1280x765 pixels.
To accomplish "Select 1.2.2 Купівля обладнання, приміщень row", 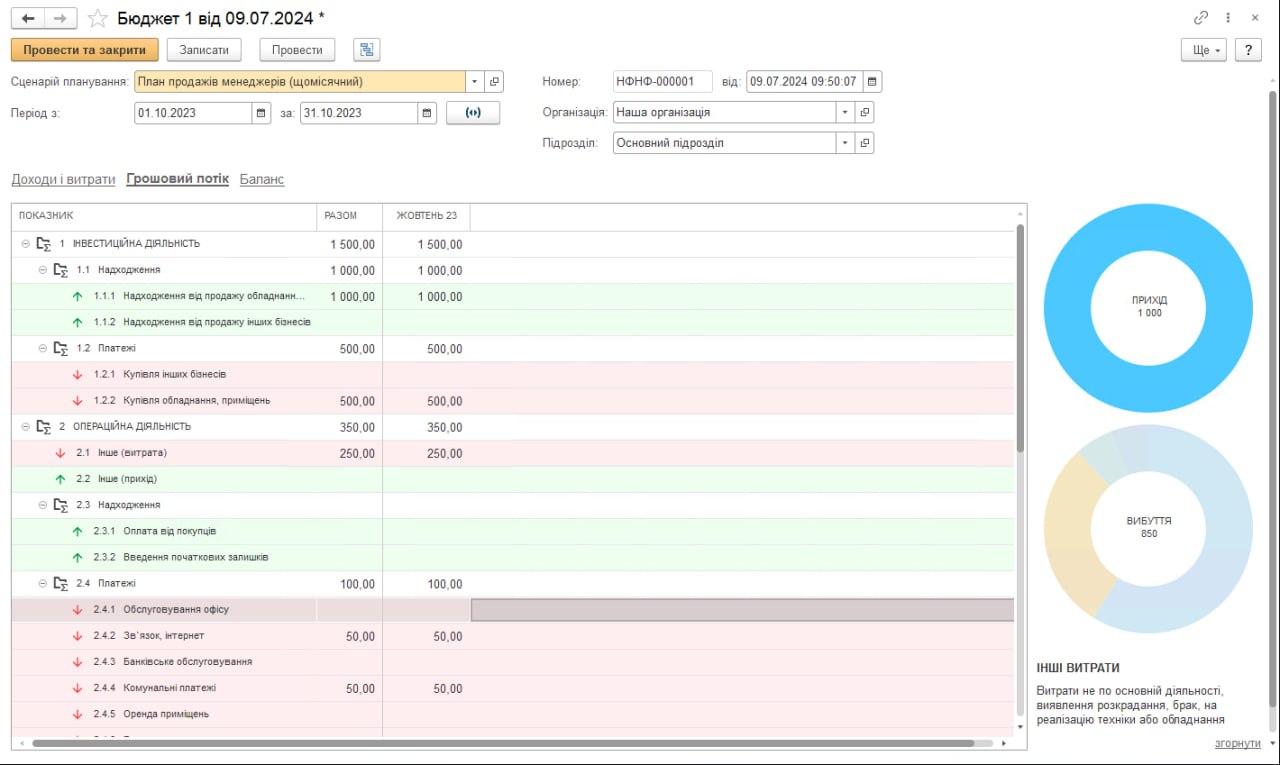I will 513,401.
